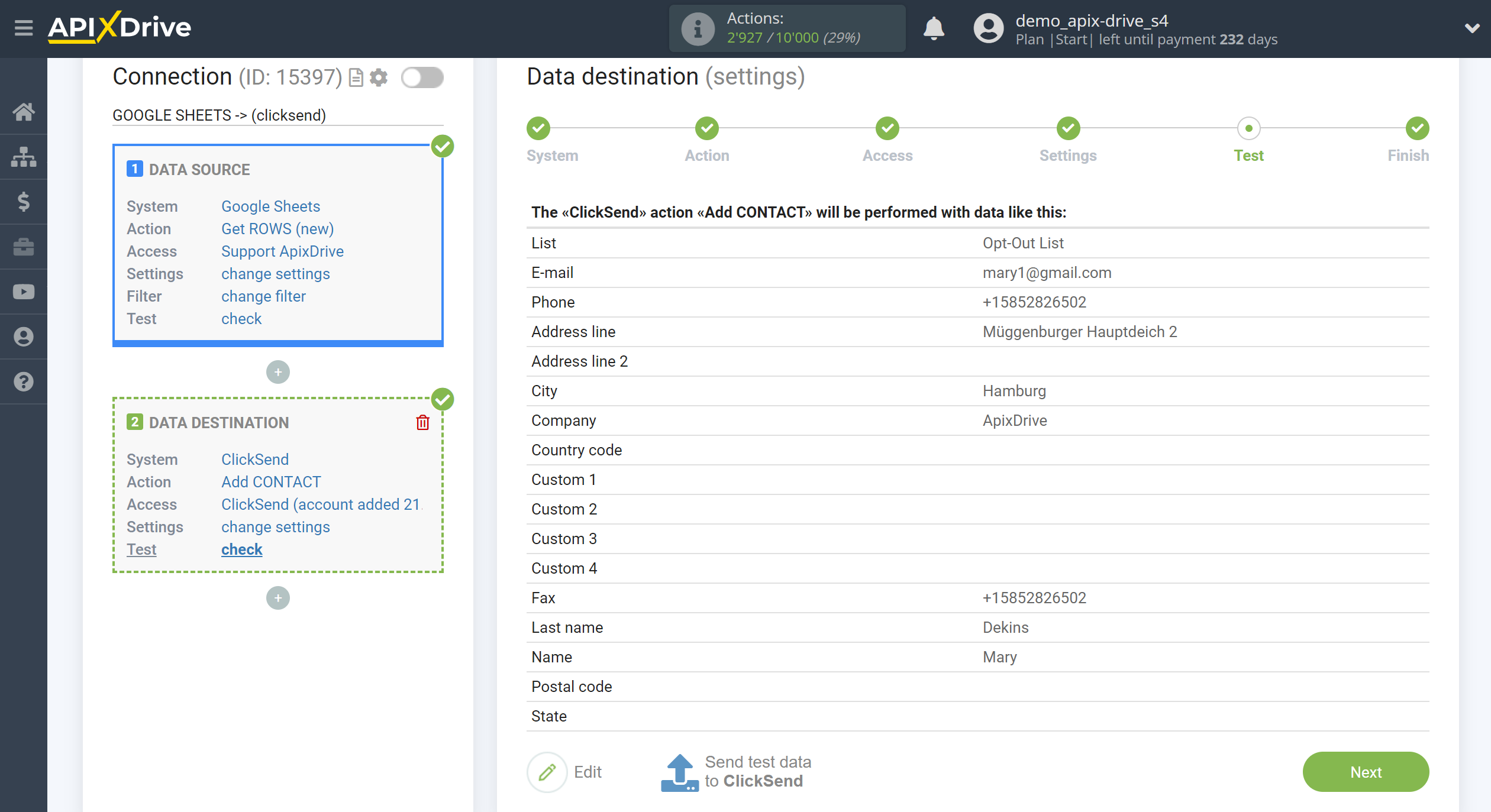Expand the account dropdown chevron
Viewport: 1491px width, 812px height.
click(x=1471, y=28)
